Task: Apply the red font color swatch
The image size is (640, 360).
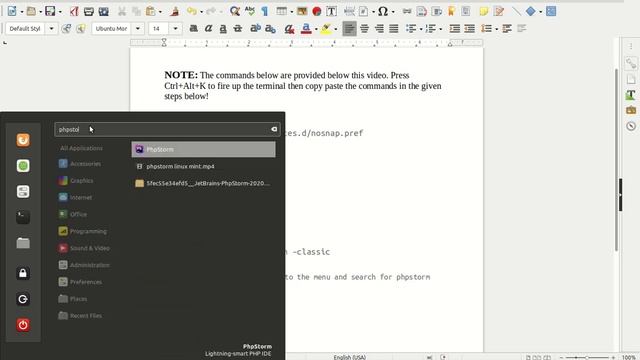Action: pos(306,28)
